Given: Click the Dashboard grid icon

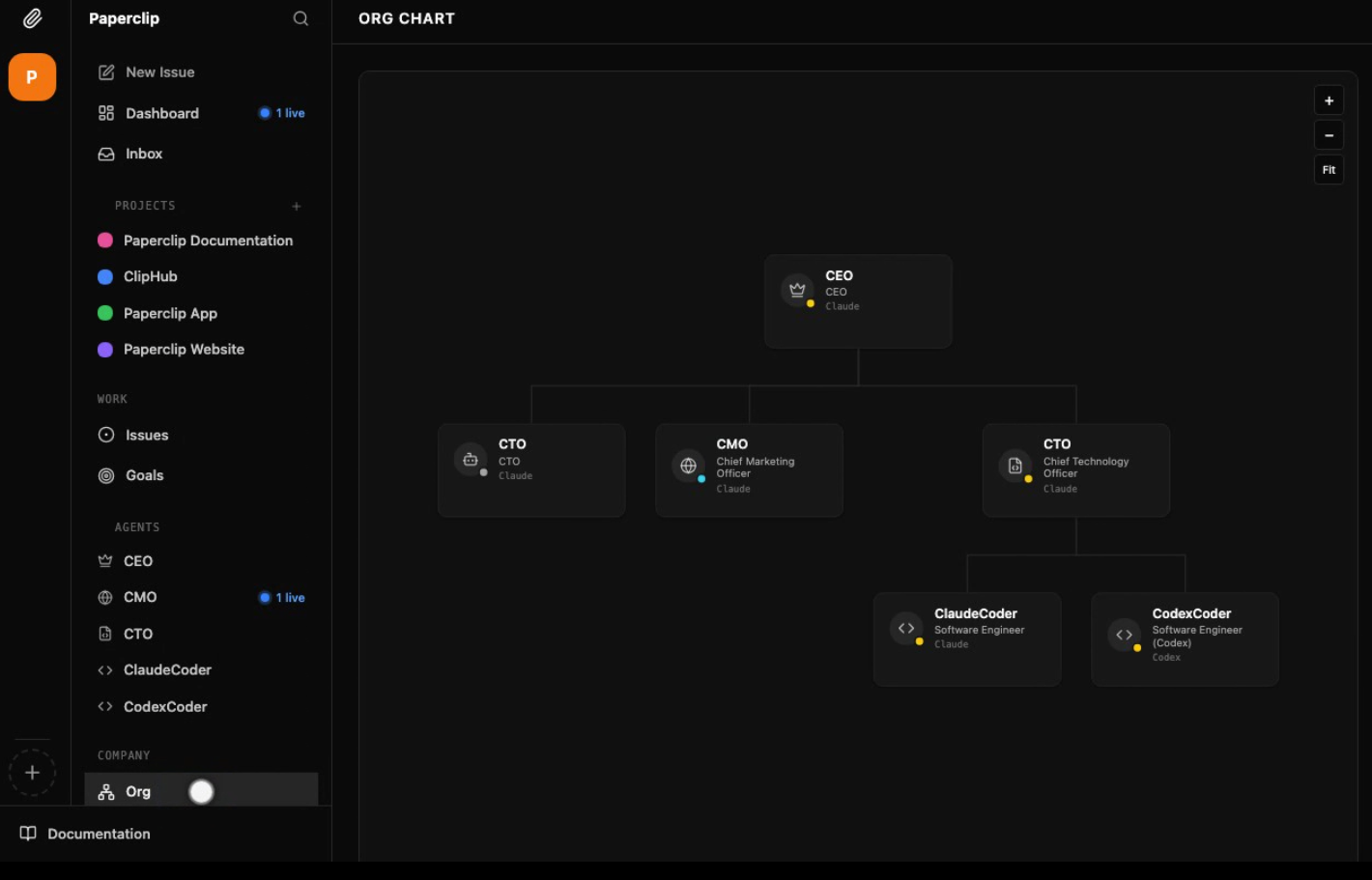Looking at the screenshot, I should (106, 113).
